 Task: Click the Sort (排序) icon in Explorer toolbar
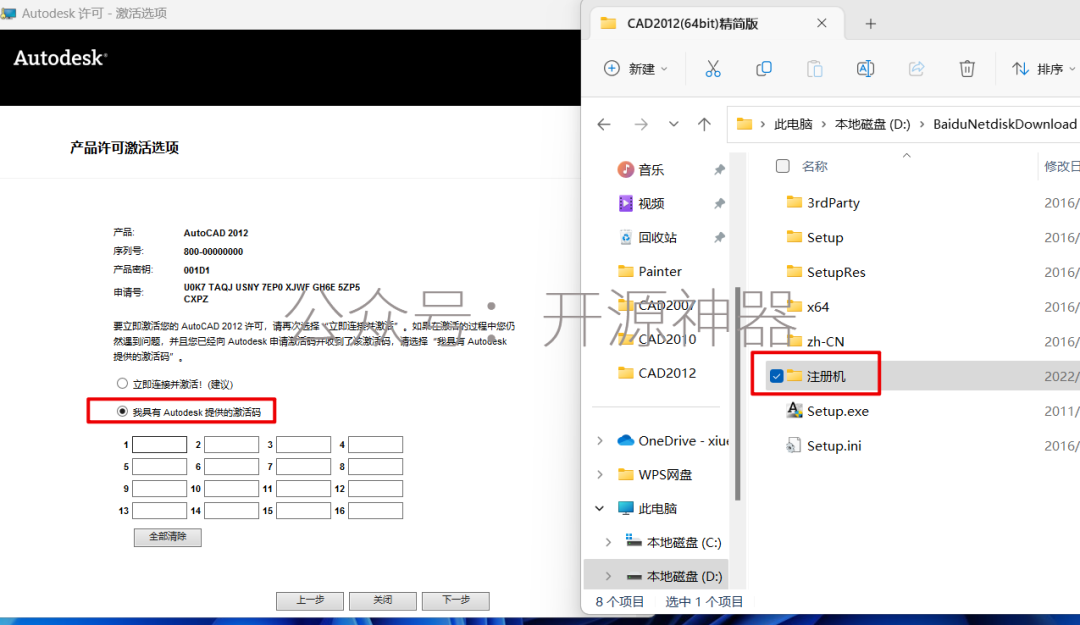coord(1020,68)
